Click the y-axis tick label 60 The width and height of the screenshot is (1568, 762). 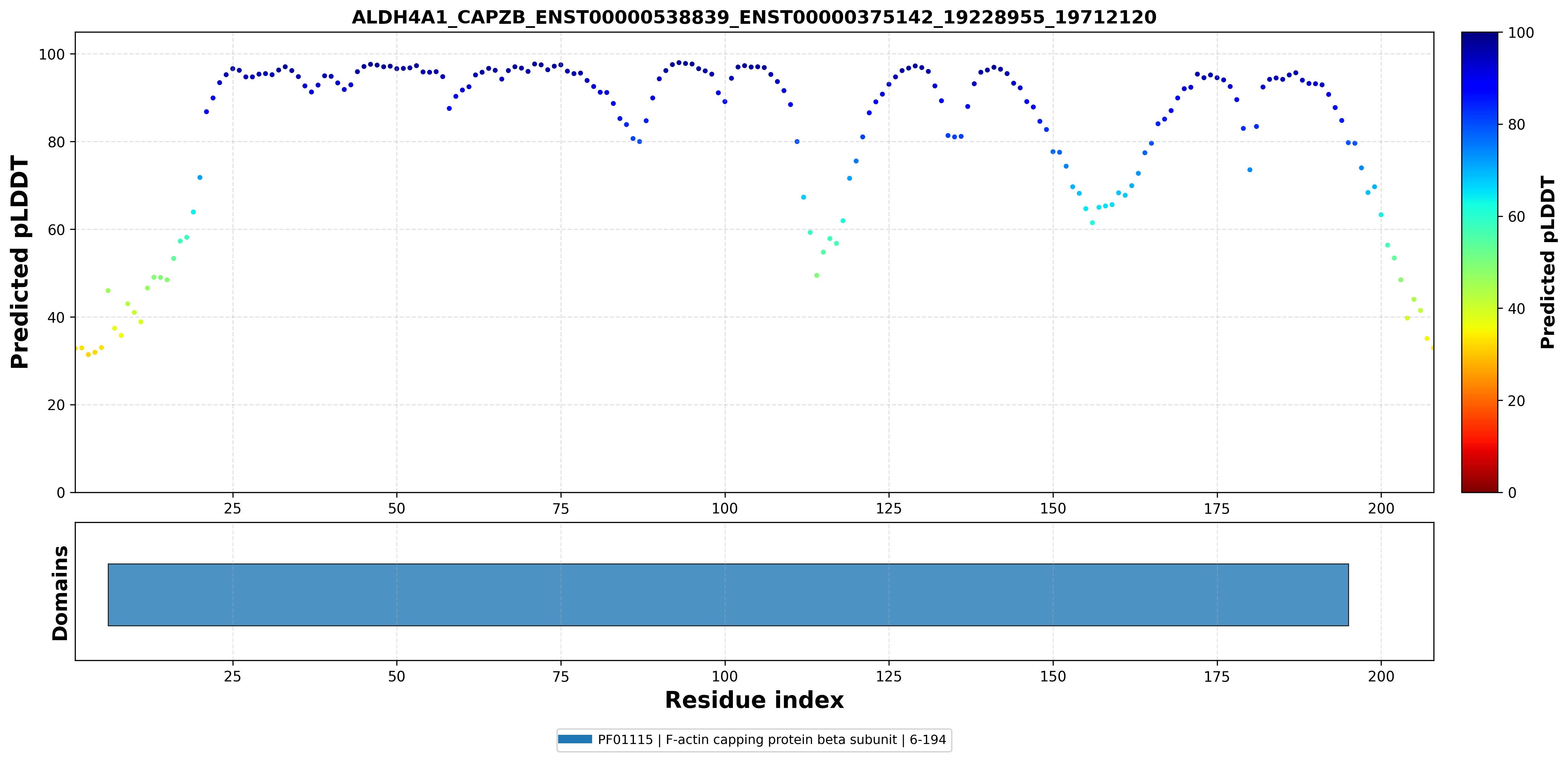click(x=56, y=230)
